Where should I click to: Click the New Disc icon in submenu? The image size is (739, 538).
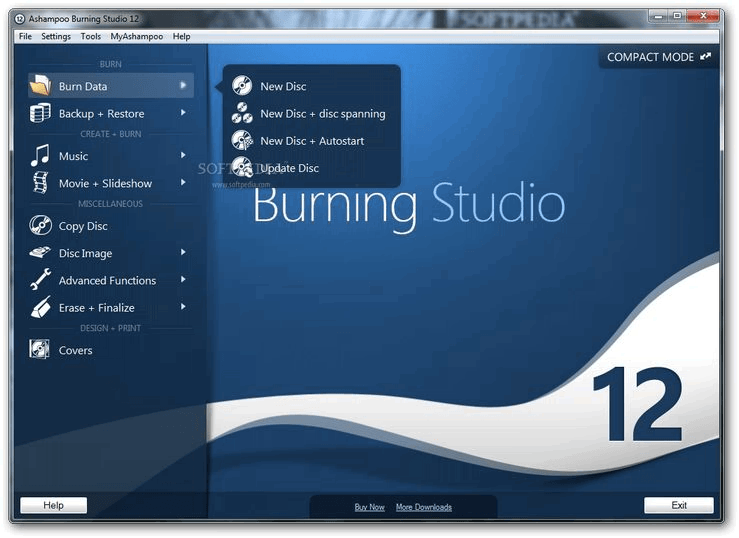coord(242,86)
